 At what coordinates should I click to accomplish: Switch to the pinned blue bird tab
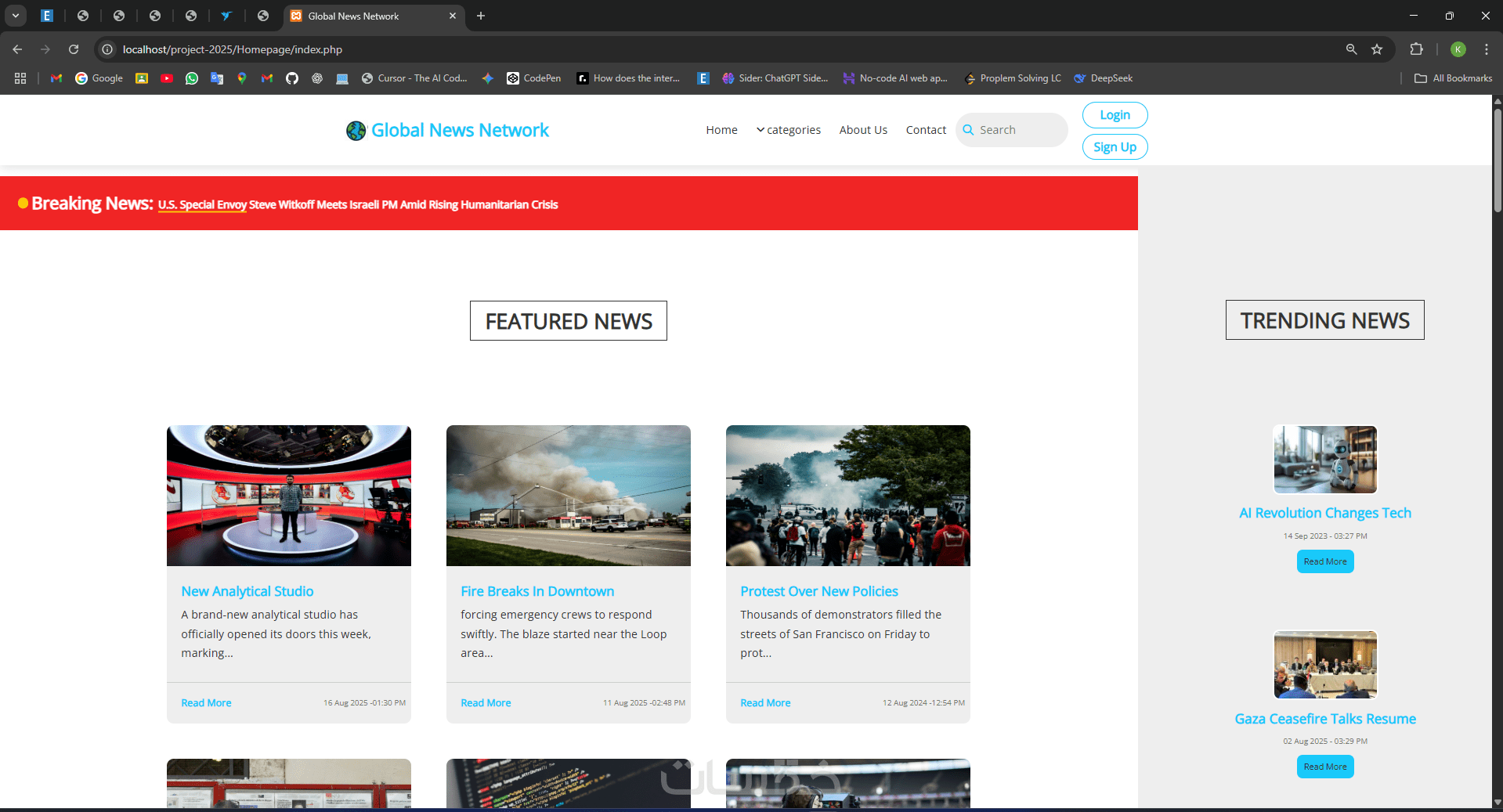pos(226,16)
